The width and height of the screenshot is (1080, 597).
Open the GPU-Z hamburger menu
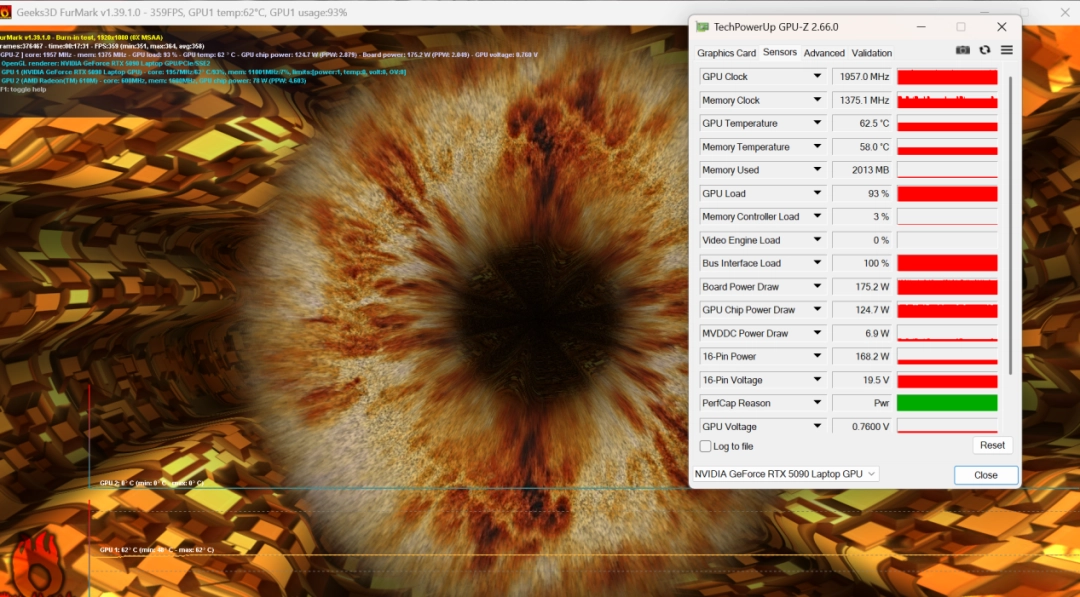[1007, 50]
